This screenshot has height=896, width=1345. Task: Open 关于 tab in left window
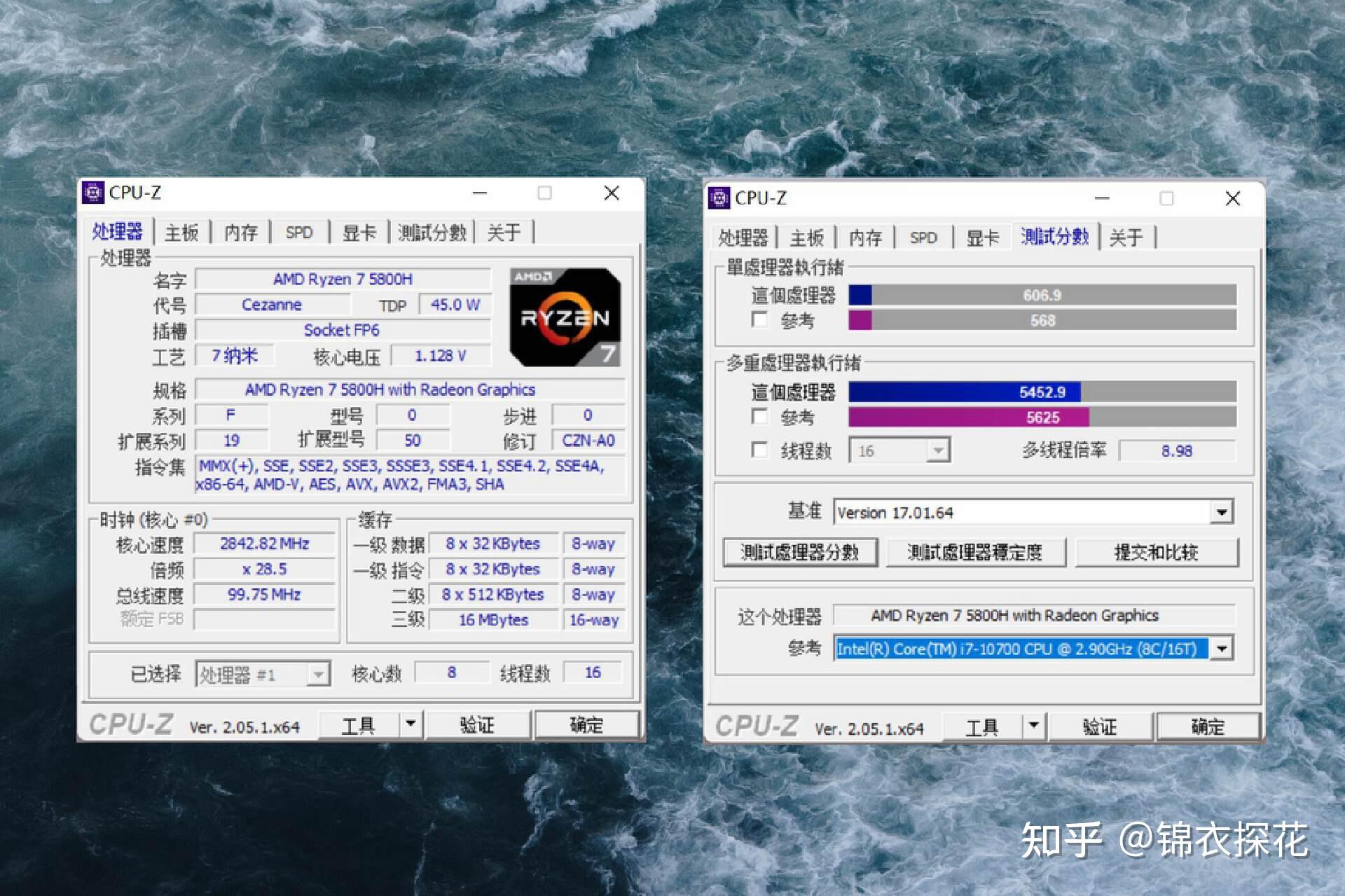coord(504,233)
